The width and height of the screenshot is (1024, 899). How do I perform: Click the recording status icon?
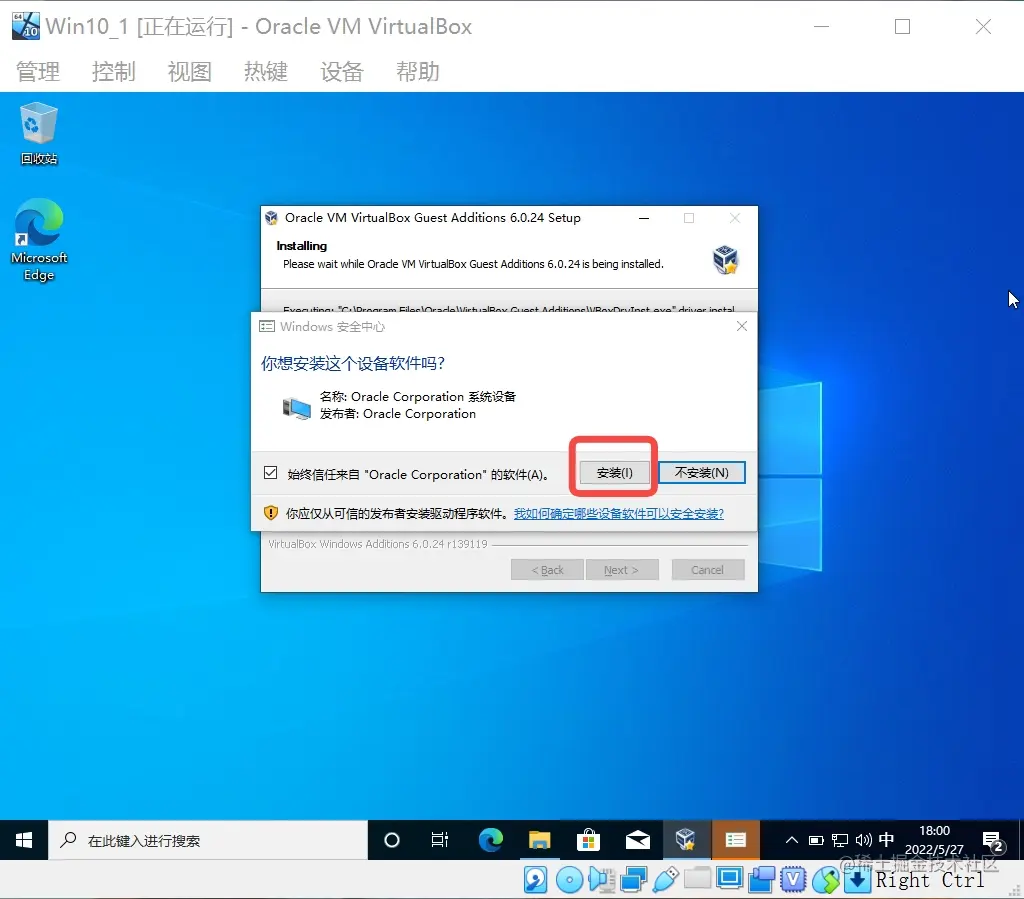click(x=761, y=880)
